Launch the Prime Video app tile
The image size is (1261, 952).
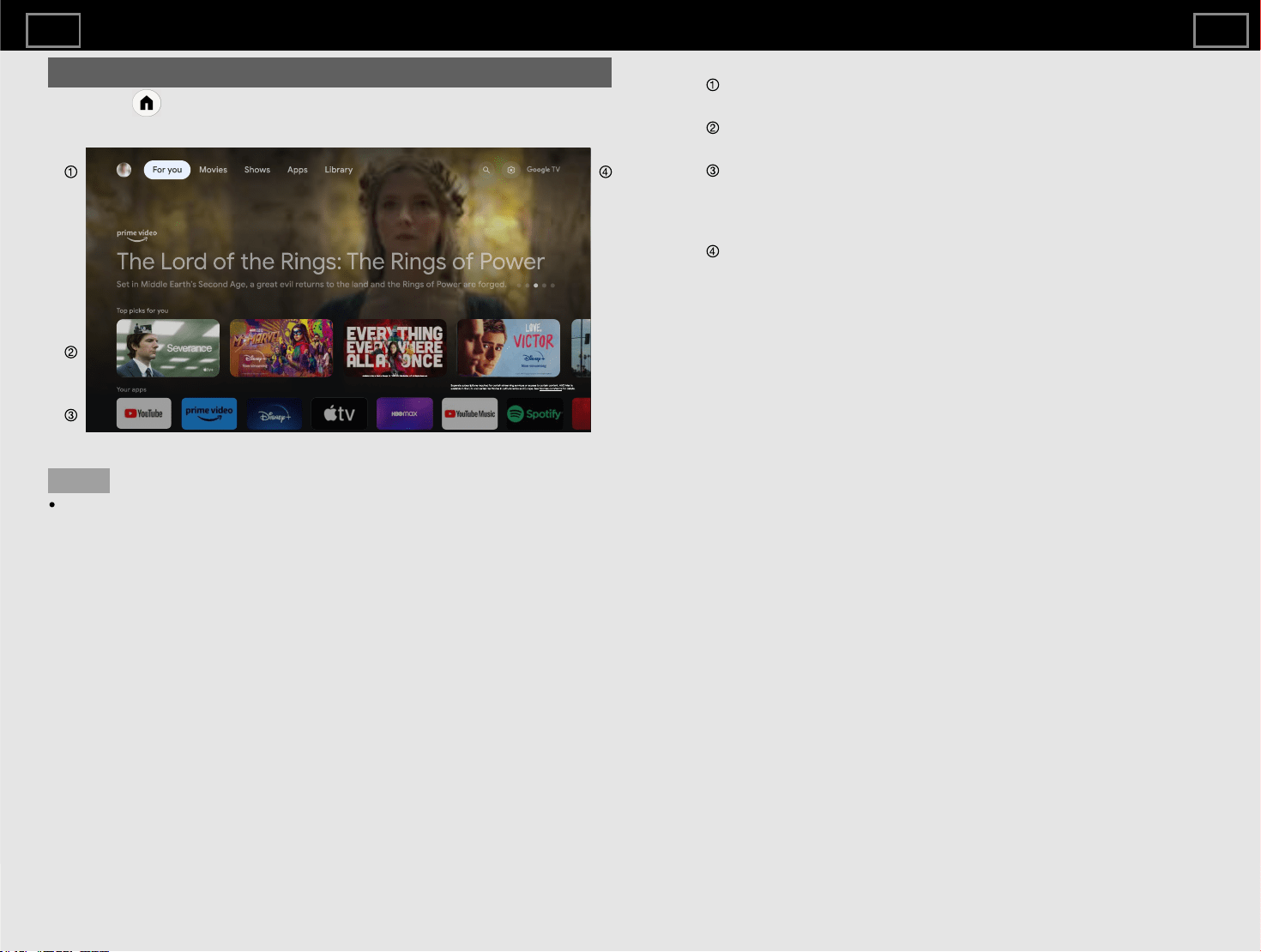coord(209,413)
